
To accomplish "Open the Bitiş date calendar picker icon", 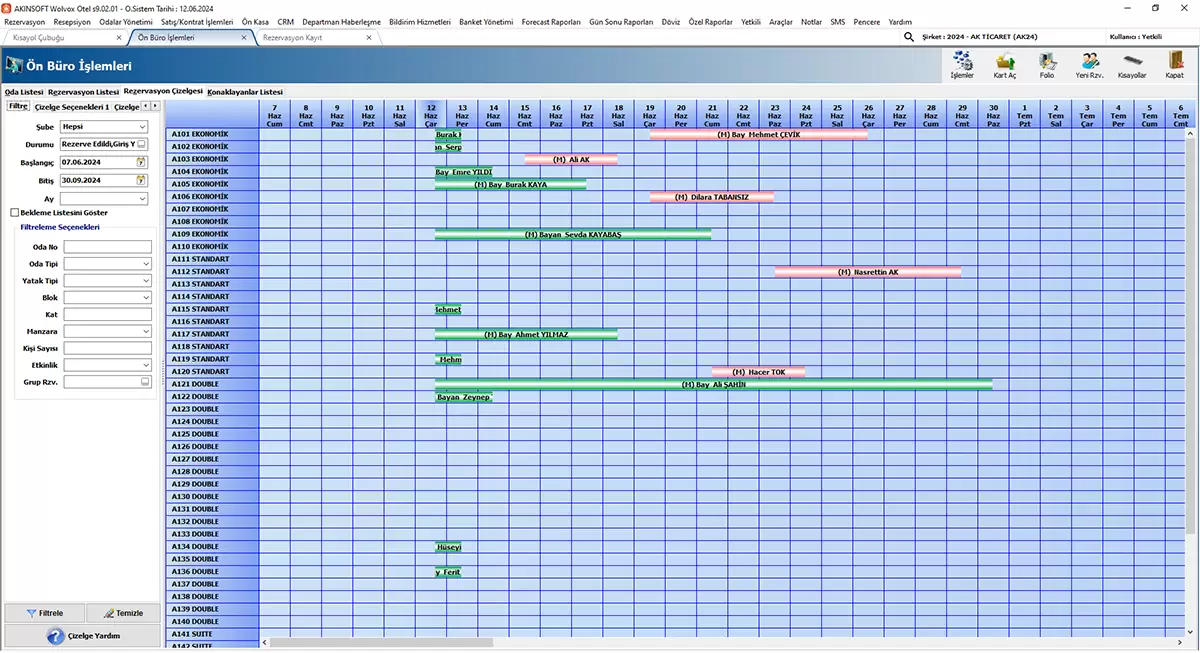I will coord(141,180).
